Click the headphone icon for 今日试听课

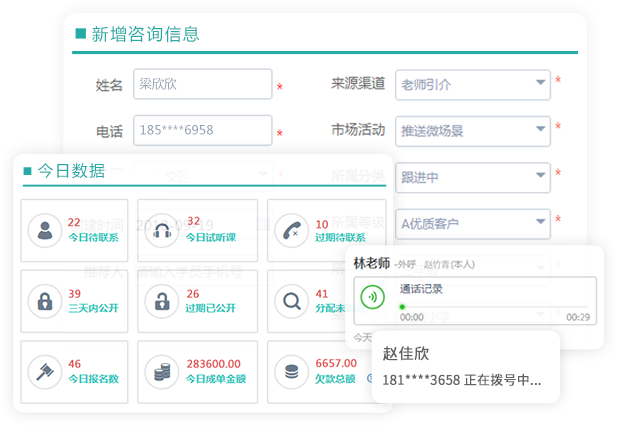(x=164, y=231)
